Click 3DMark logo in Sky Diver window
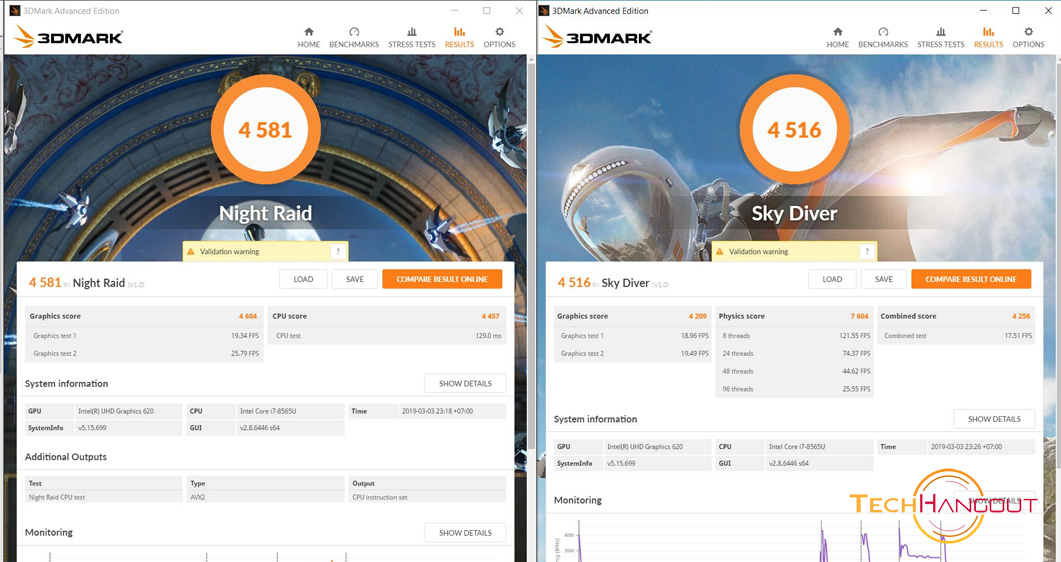The height and width of the screenshot is (562, 1061). [597, 37]
